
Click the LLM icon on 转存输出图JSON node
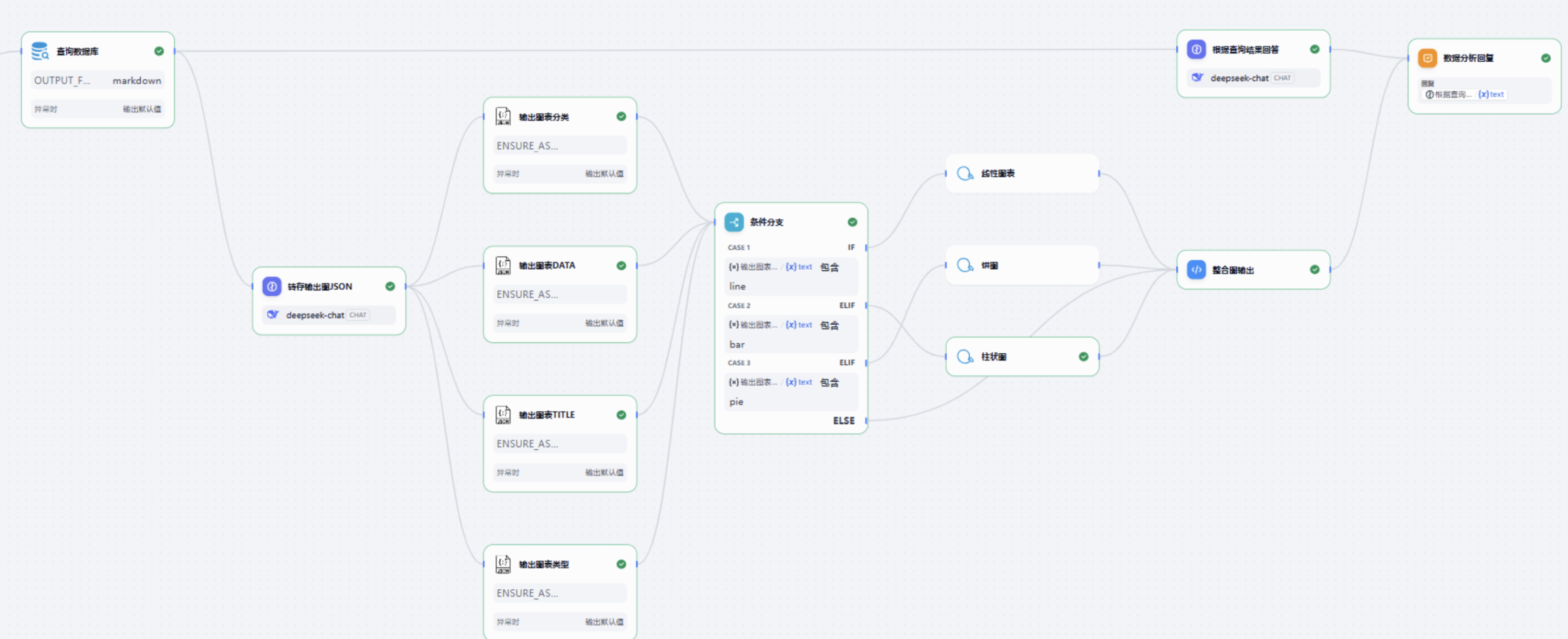272,286
